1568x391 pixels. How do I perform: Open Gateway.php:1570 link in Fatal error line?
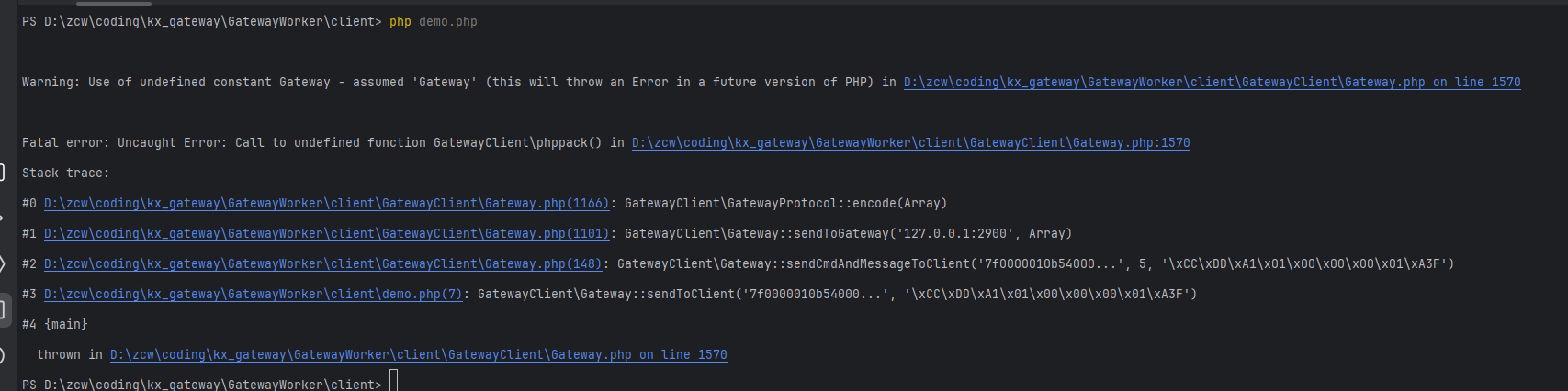[910, 143]
